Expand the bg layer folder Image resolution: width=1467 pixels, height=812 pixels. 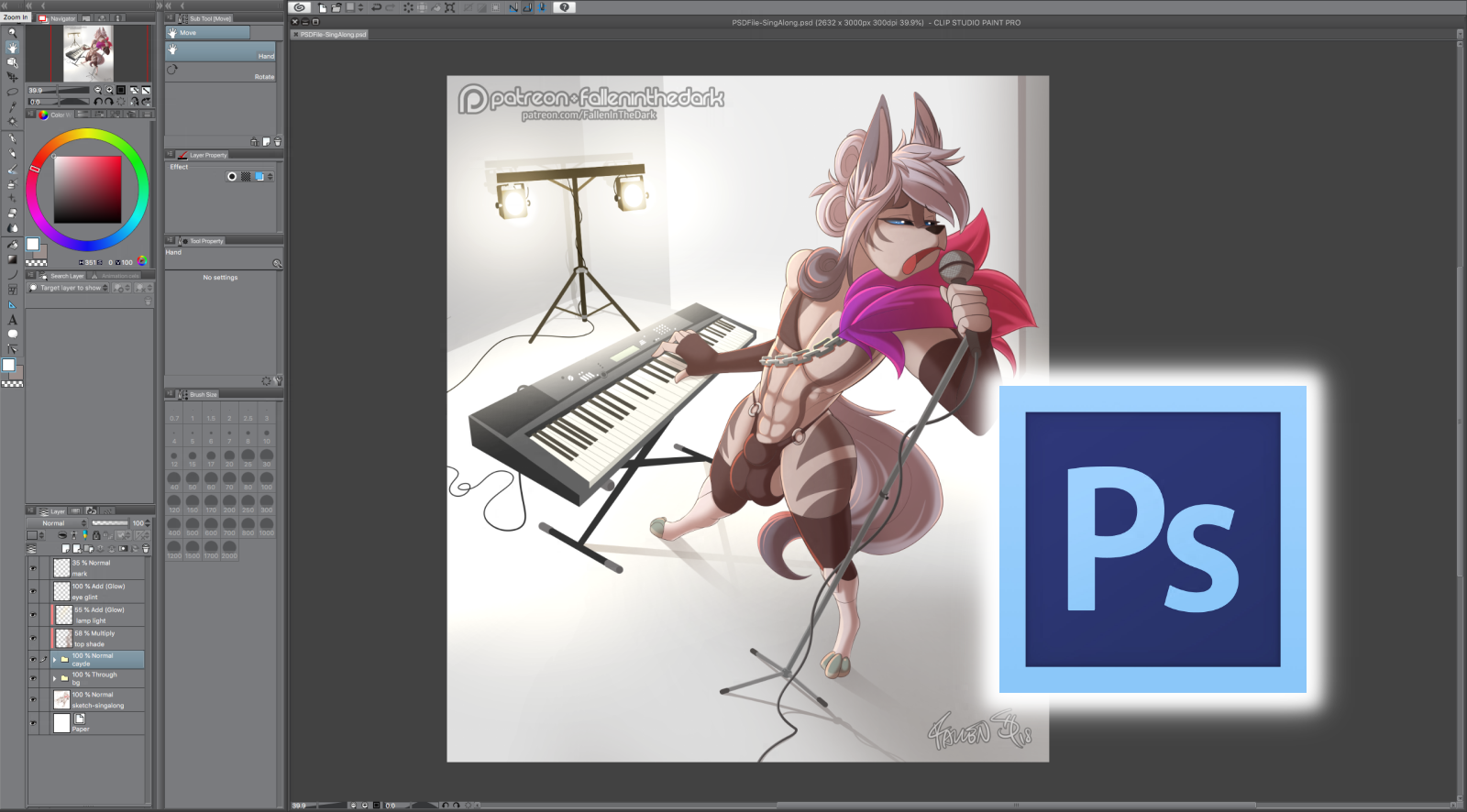54,679
